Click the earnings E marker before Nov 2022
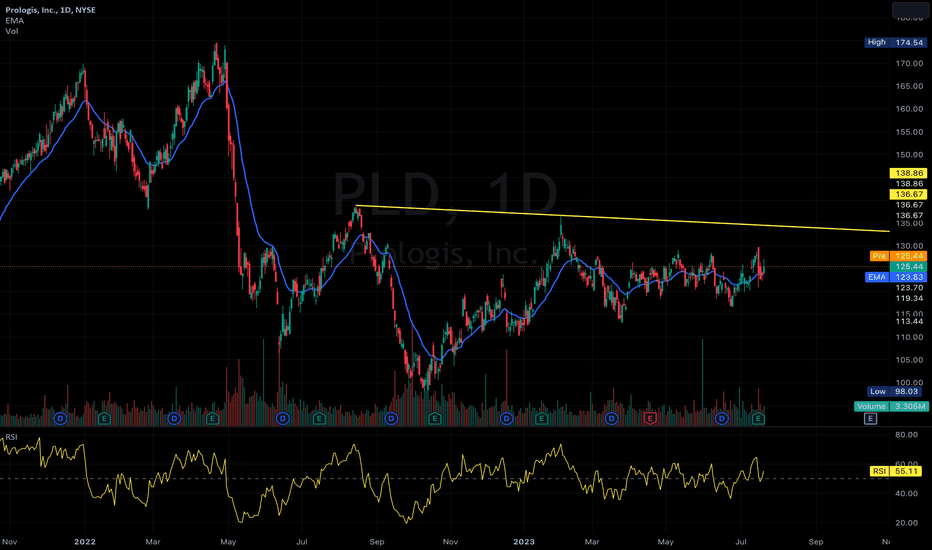 [434, 419]
